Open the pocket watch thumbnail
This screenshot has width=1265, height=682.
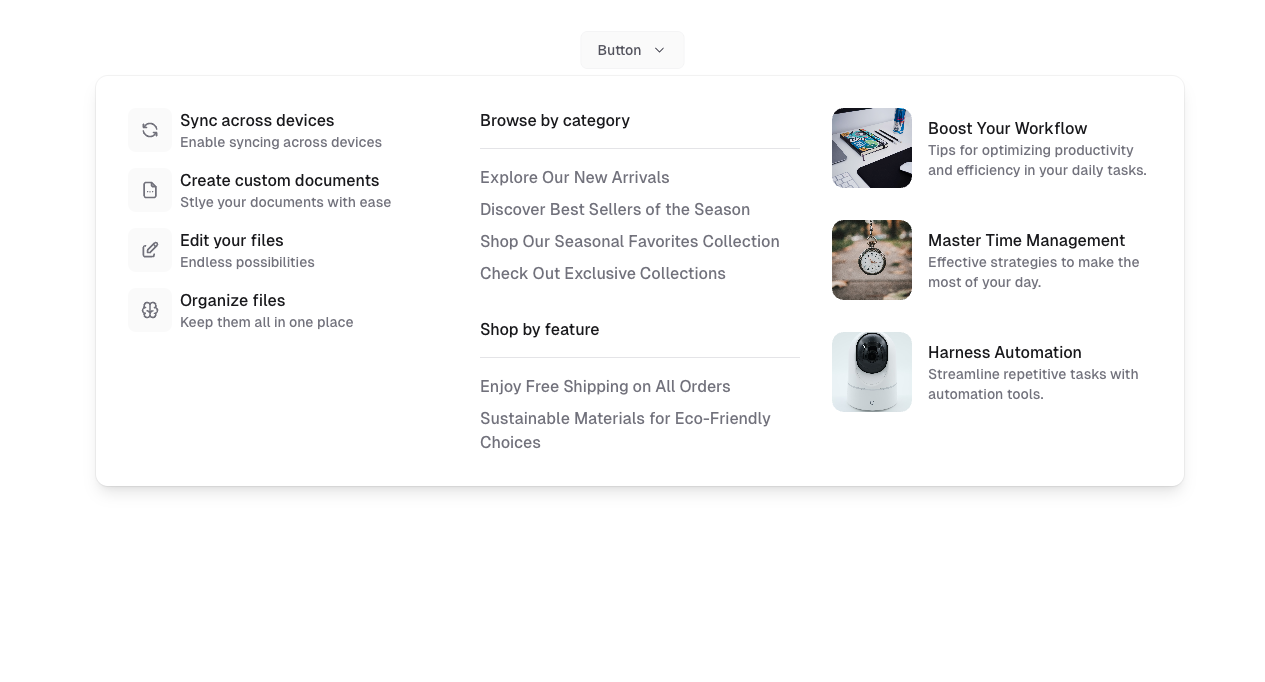pyautogui.click(x=872, y=260)
